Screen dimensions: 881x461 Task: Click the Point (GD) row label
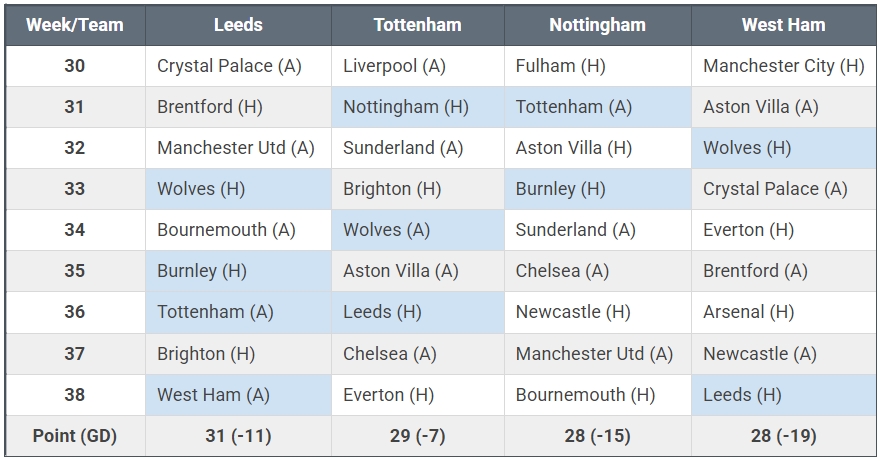point(75,436)
